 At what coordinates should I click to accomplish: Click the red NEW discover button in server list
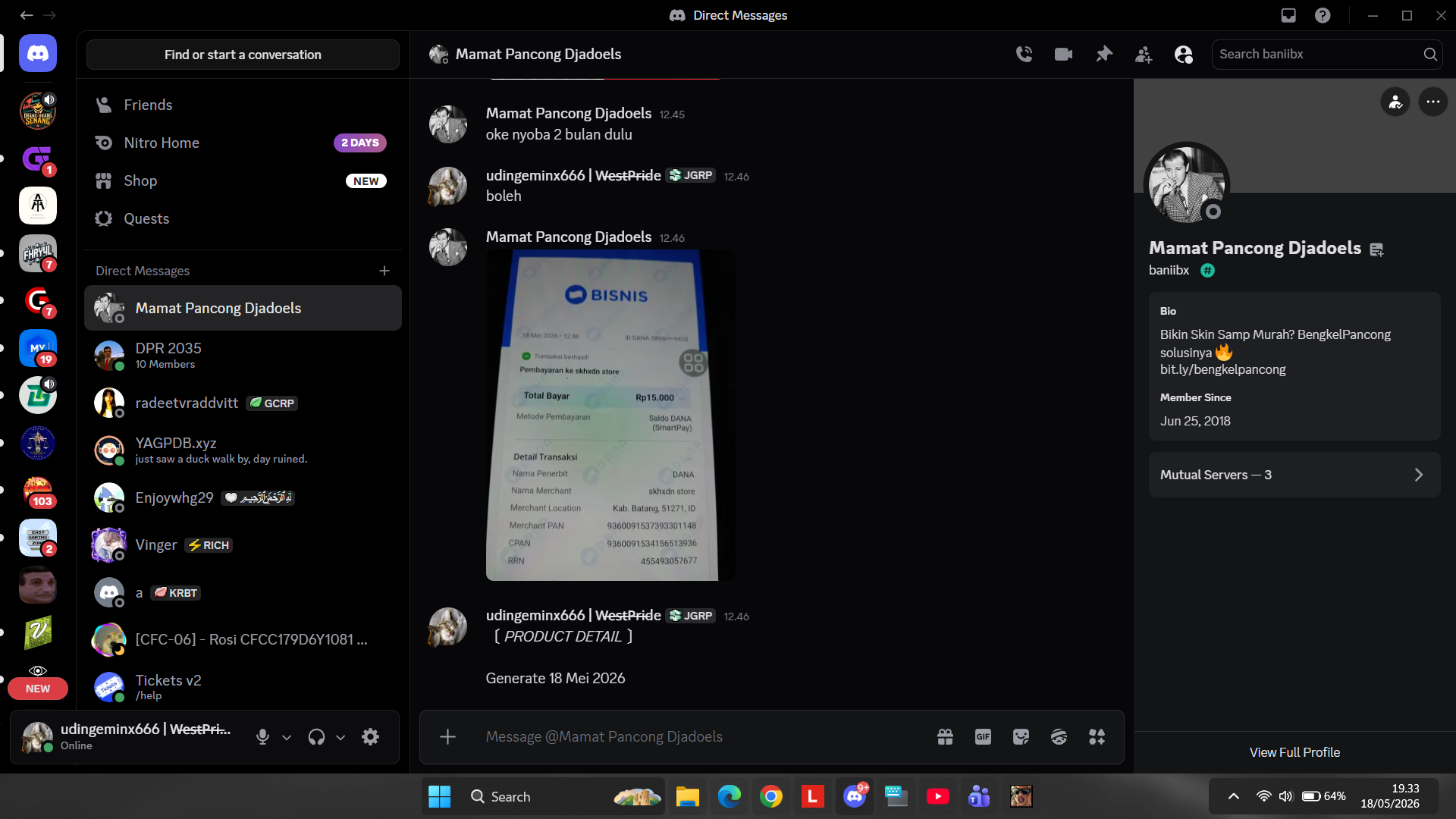click(38, 689)
